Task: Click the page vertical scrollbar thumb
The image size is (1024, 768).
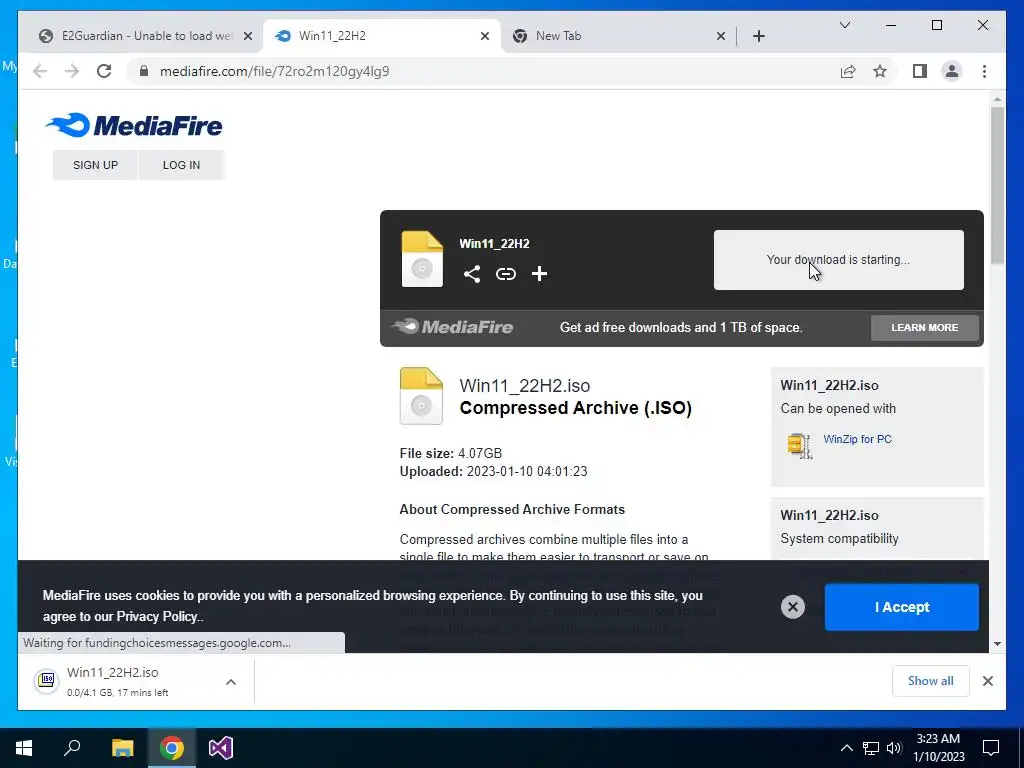Action: pos(997,185)
